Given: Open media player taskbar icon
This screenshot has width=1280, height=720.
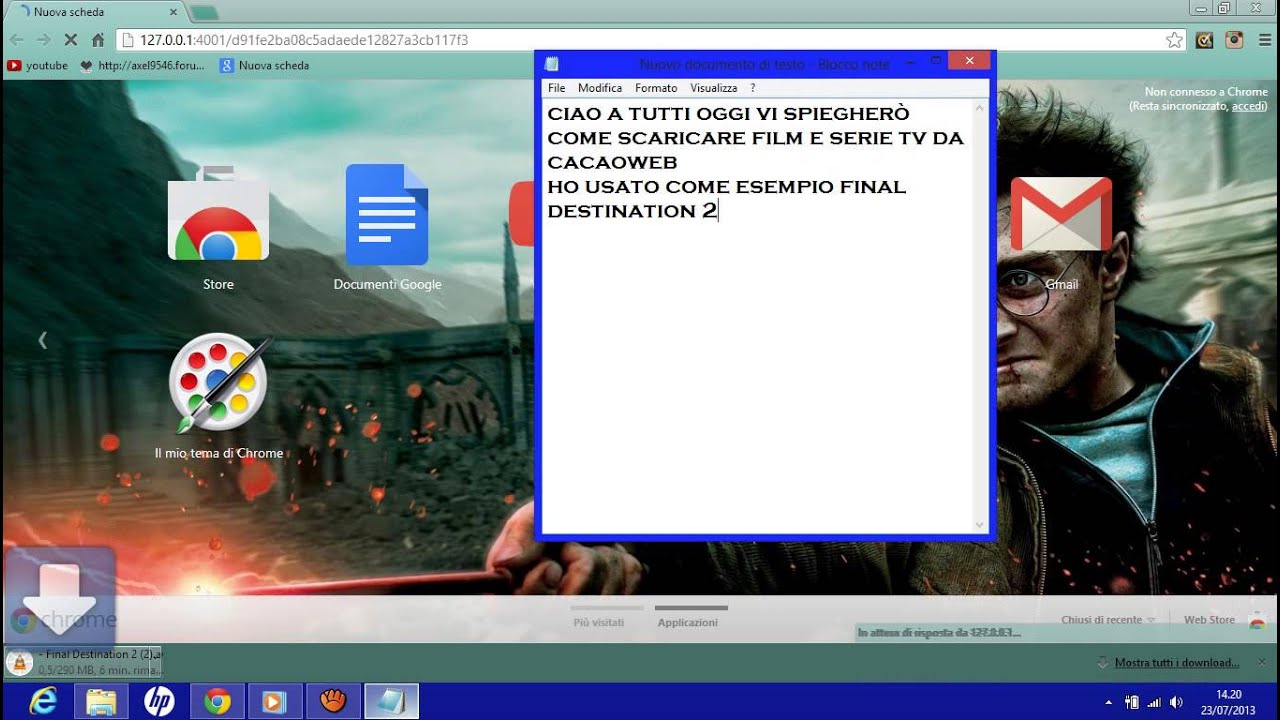Looking at the screenshot, I should [275, 701].
